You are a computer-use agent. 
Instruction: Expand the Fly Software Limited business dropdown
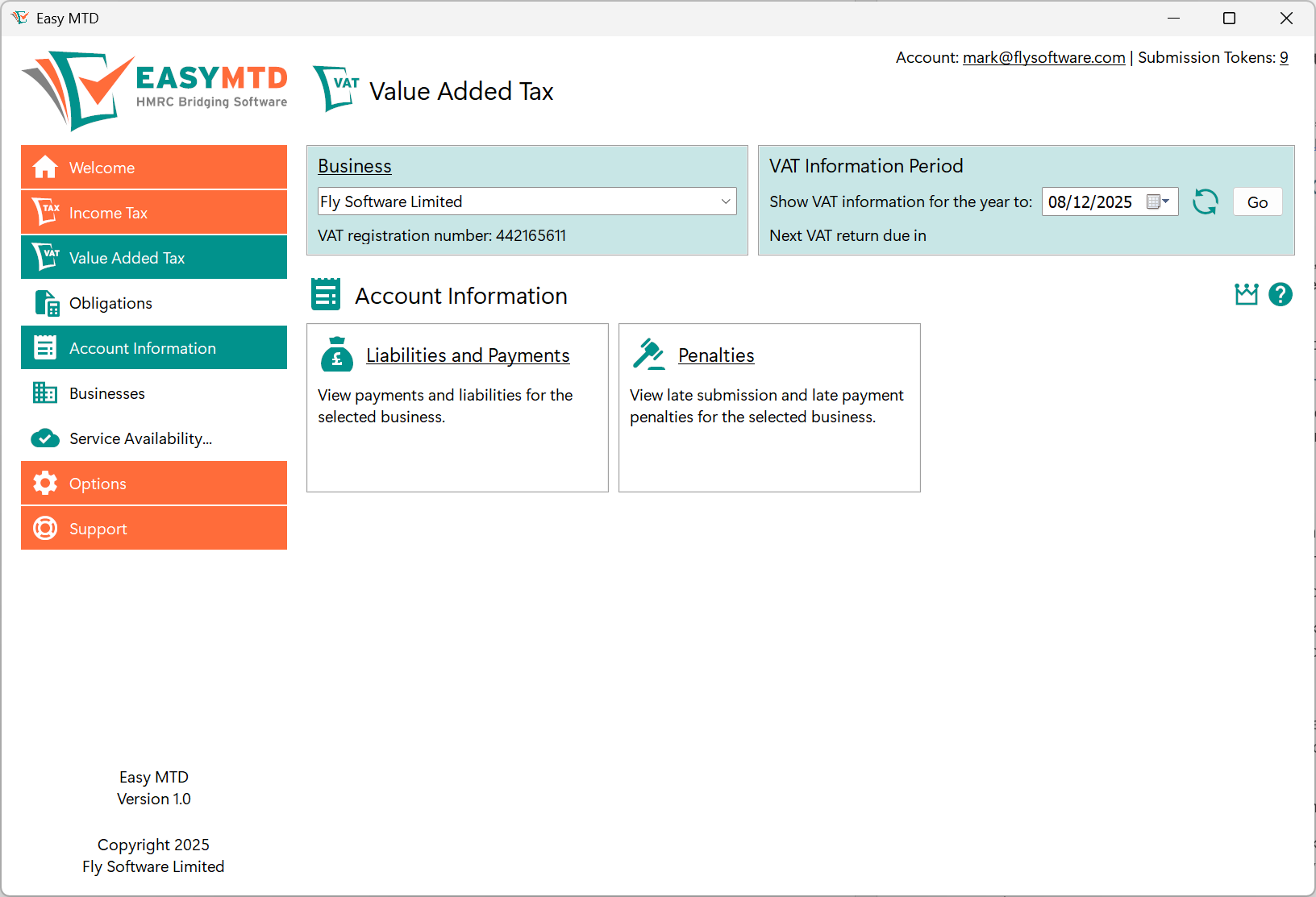(x=725, y=201)
